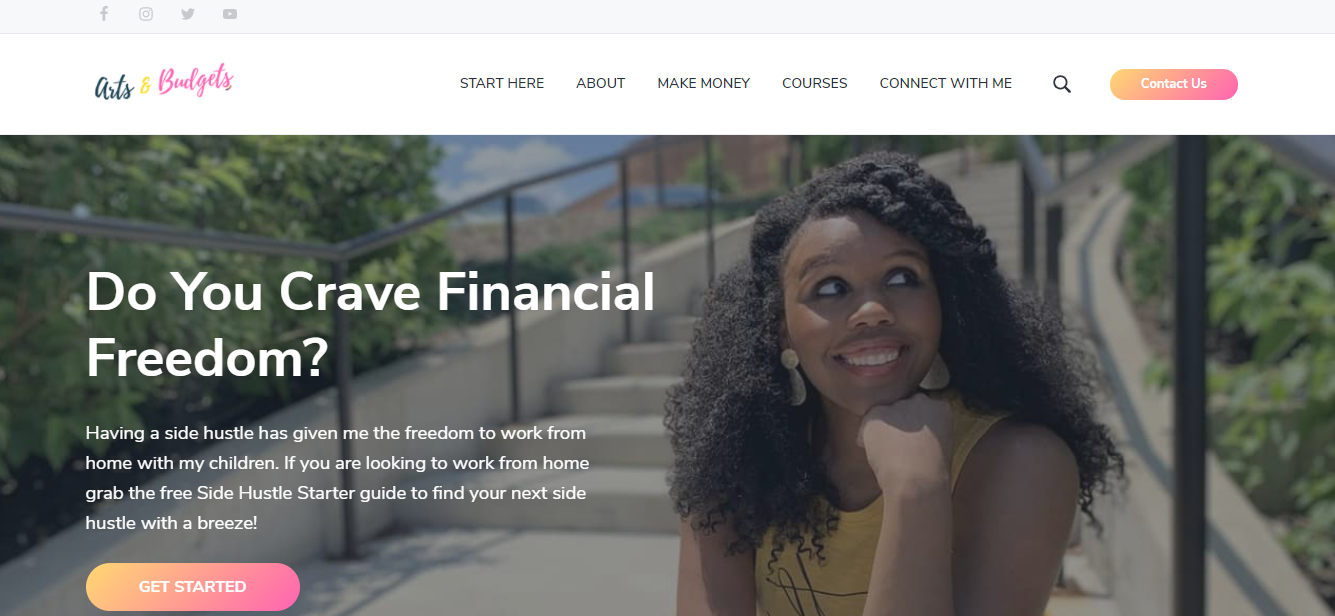1335x616 pixels.
Task: Click the Twitter bird icon
Action: coord(188,14)
